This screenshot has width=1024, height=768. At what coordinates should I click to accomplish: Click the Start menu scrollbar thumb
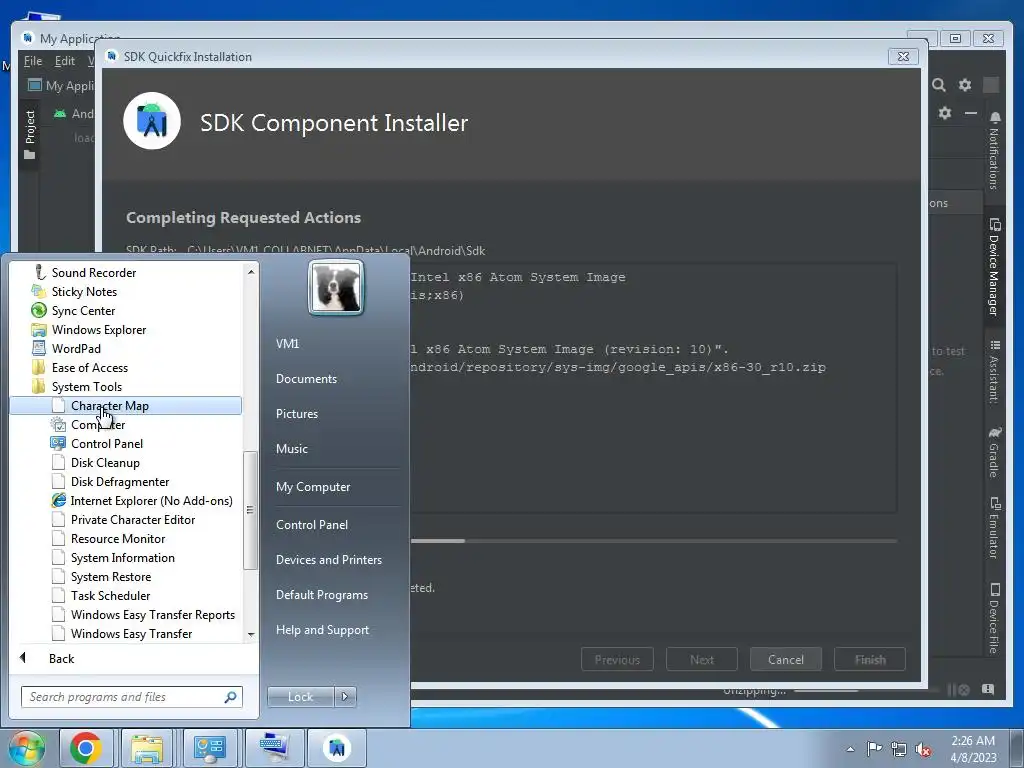tap(250, 510)
